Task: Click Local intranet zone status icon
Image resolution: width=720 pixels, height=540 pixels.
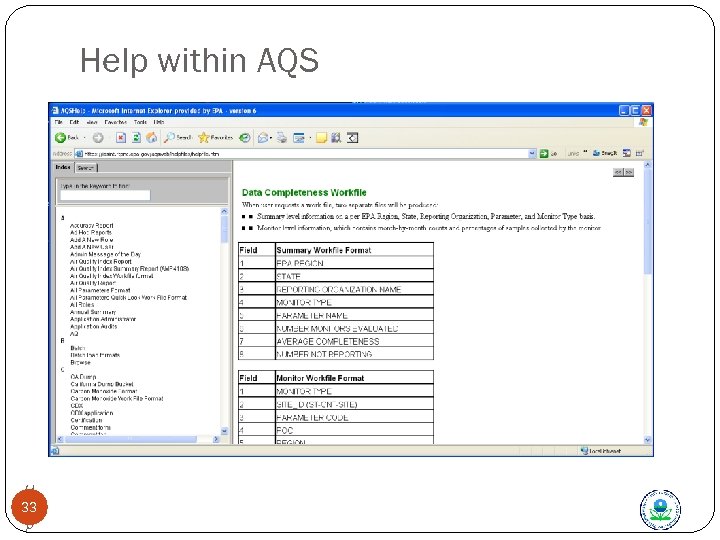Action: 584,451
